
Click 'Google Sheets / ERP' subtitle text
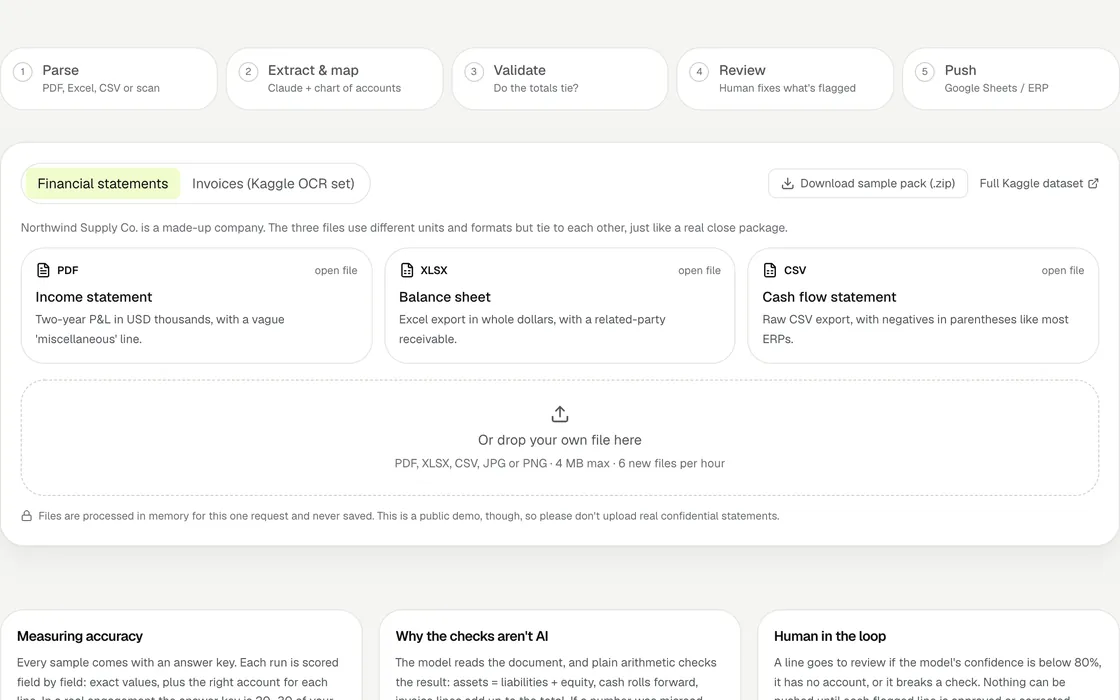[996, 88]
